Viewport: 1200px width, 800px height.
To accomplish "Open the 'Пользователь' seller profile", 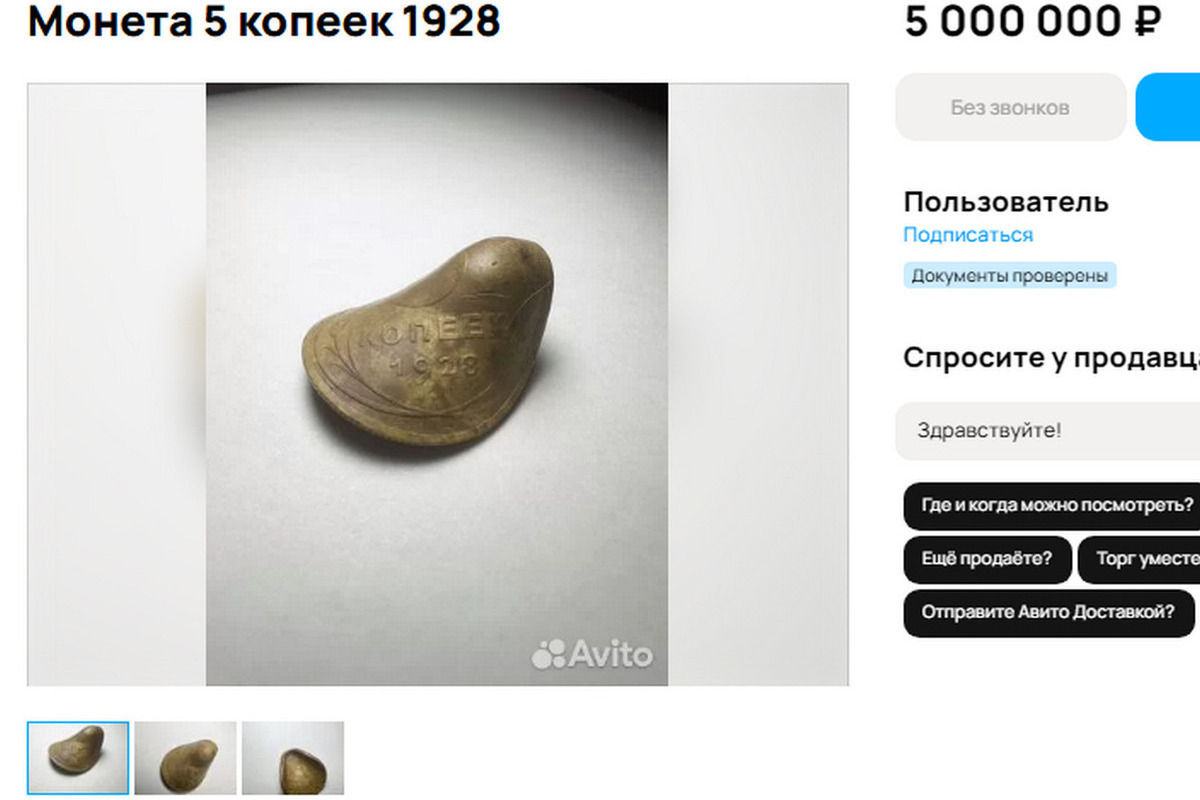I will (1006, 202).
